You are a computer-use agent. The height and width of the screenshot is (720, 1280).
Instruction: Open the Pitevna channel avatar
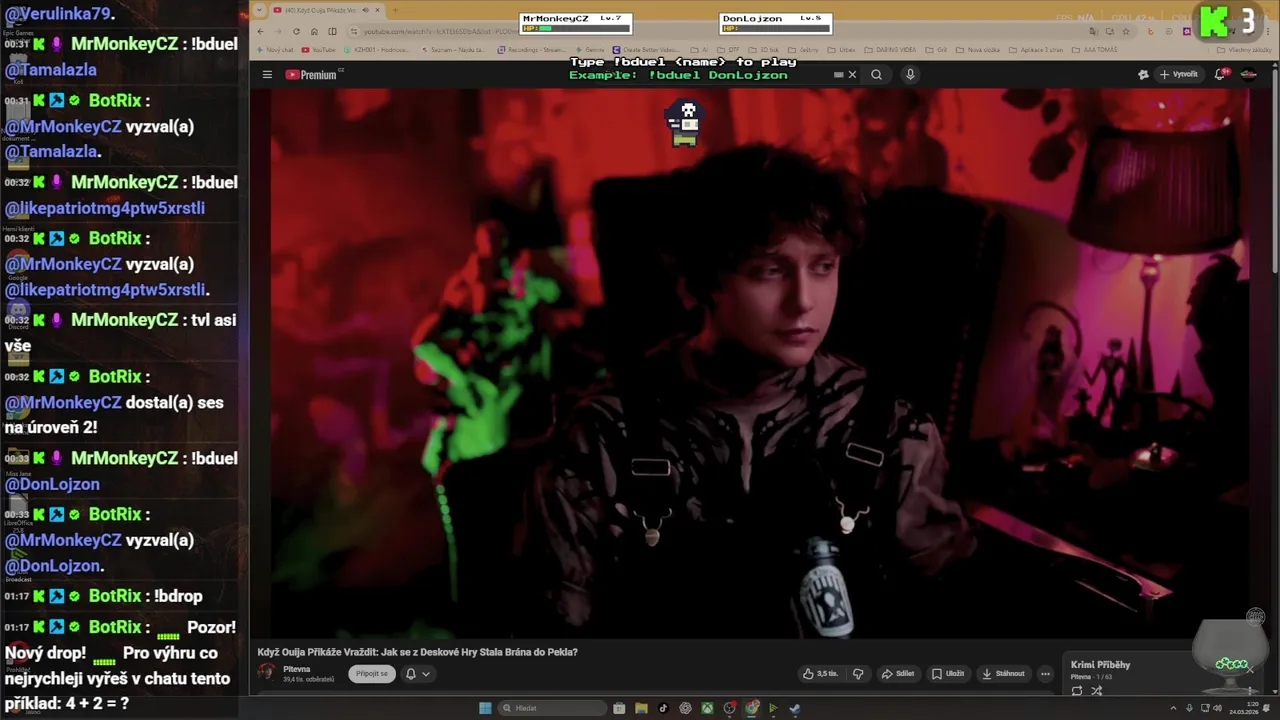[x=267, y=673]
